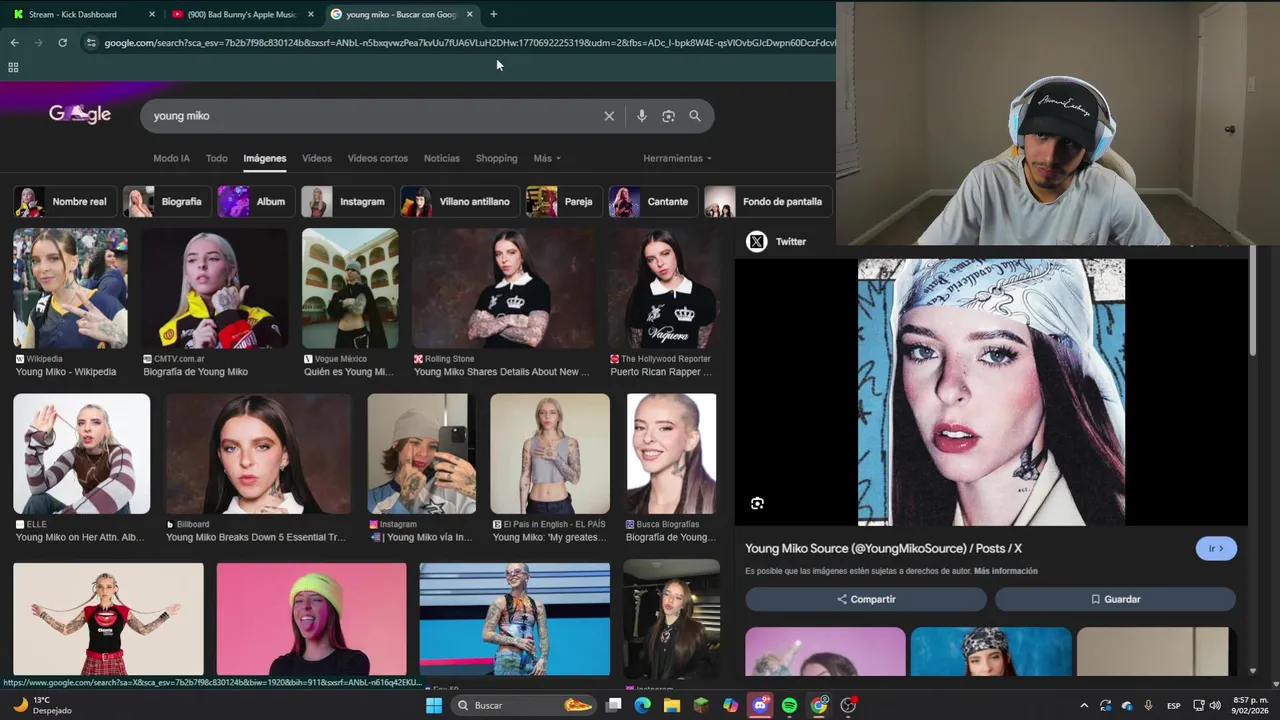This screenshot has height=720, width=1280.
Task: Filter images by Cantante chip
Action: click(653, 201)
